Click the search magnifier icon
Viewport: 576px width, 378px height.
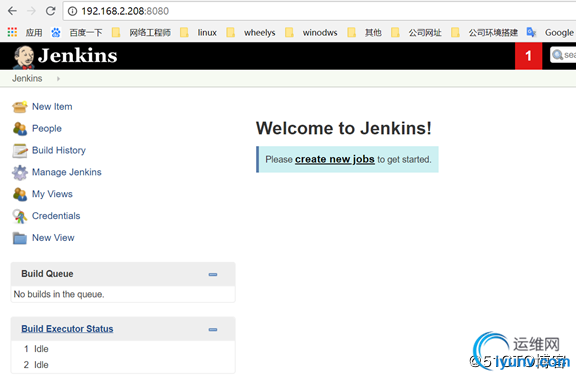pyautogui.click(x=557, y=55)
